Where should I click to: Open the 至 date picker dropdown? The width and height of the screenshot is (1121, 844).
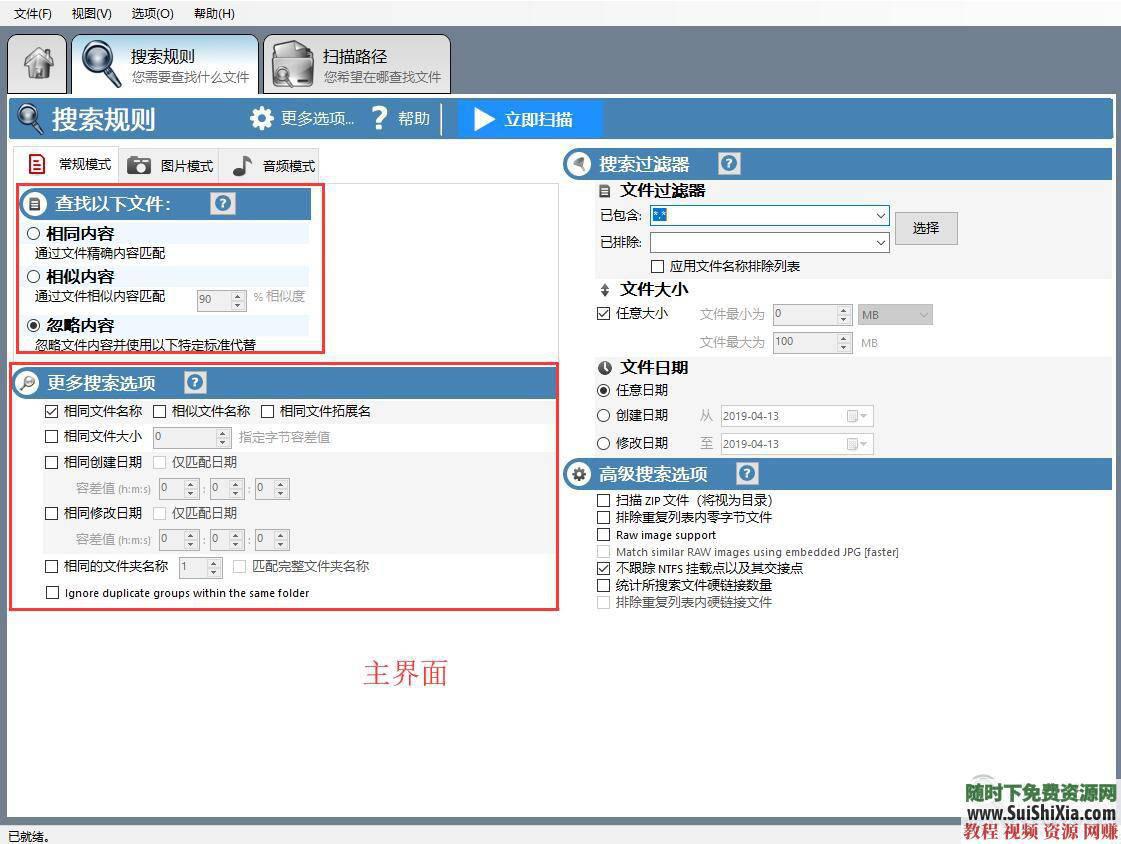[856, 444]
